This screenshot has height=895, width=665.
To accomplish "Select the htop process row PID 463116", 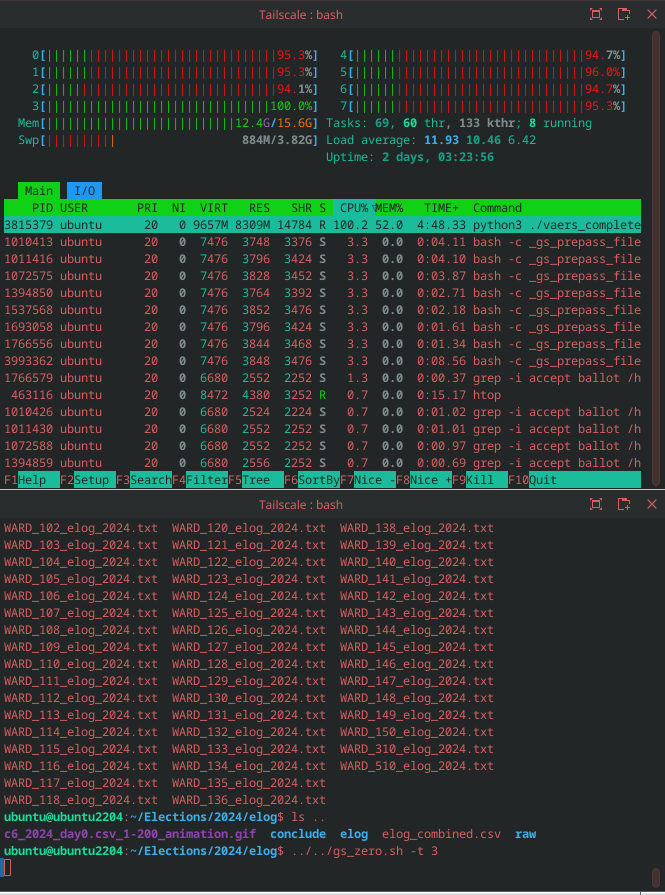I will tap(322, 395).
